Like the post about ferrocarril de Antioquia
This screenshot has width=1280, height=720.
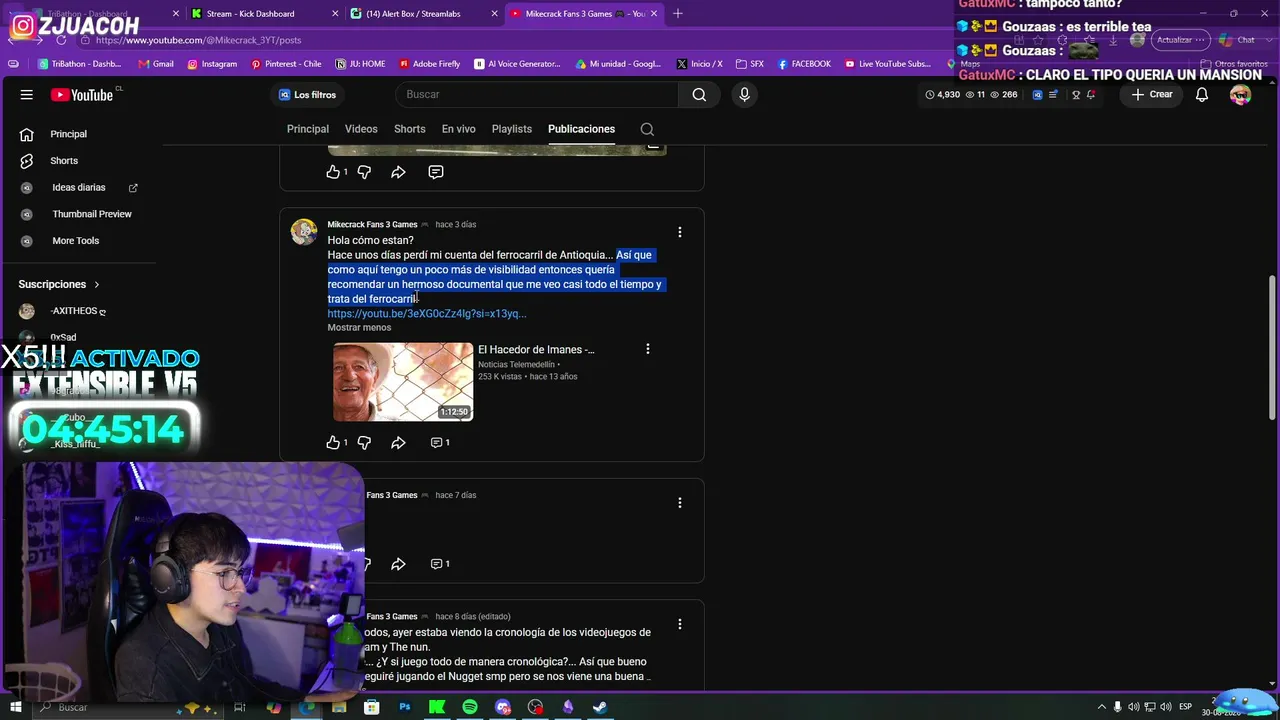coord(333,442)
